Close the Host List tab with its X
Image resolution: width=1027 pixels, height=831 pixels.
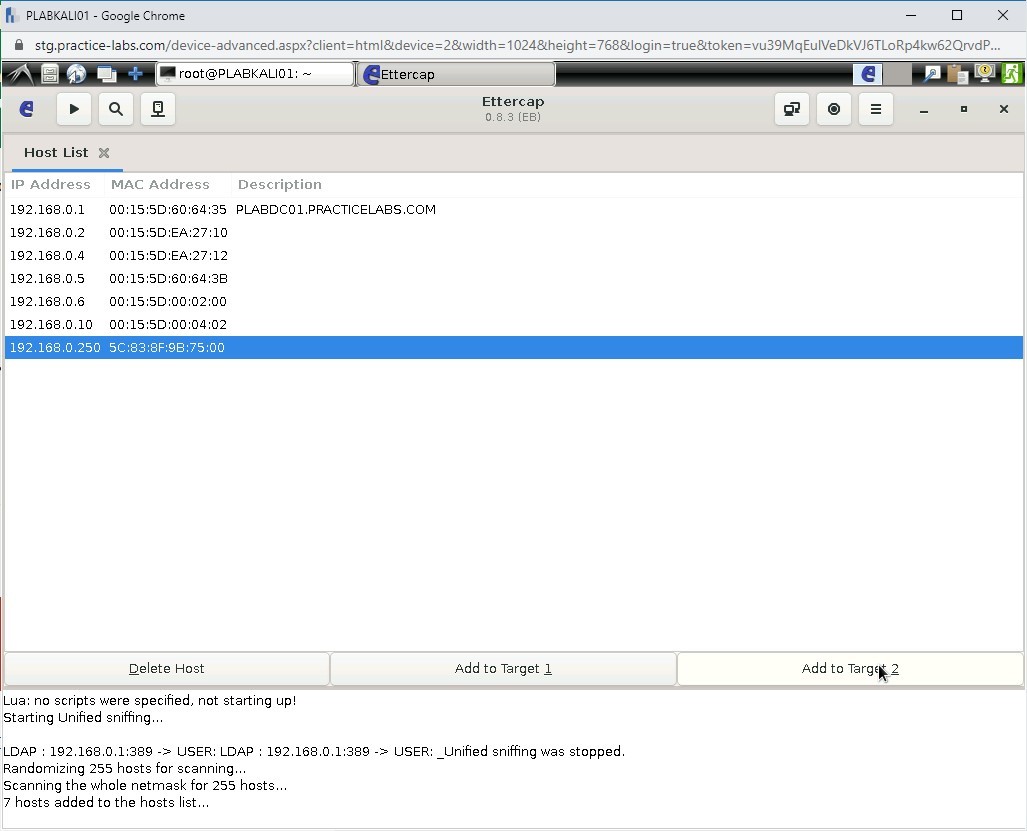[x=105, y=152]
